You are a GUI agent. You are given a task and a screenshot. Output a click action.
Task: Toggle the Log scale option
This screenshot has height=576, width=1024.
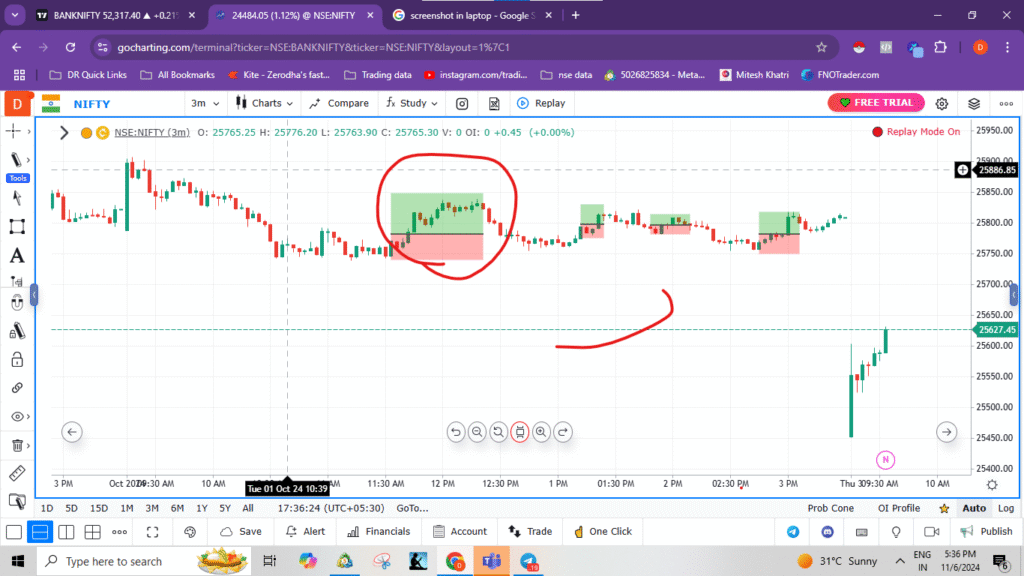pyautogui.click(x=1005, y=508)
